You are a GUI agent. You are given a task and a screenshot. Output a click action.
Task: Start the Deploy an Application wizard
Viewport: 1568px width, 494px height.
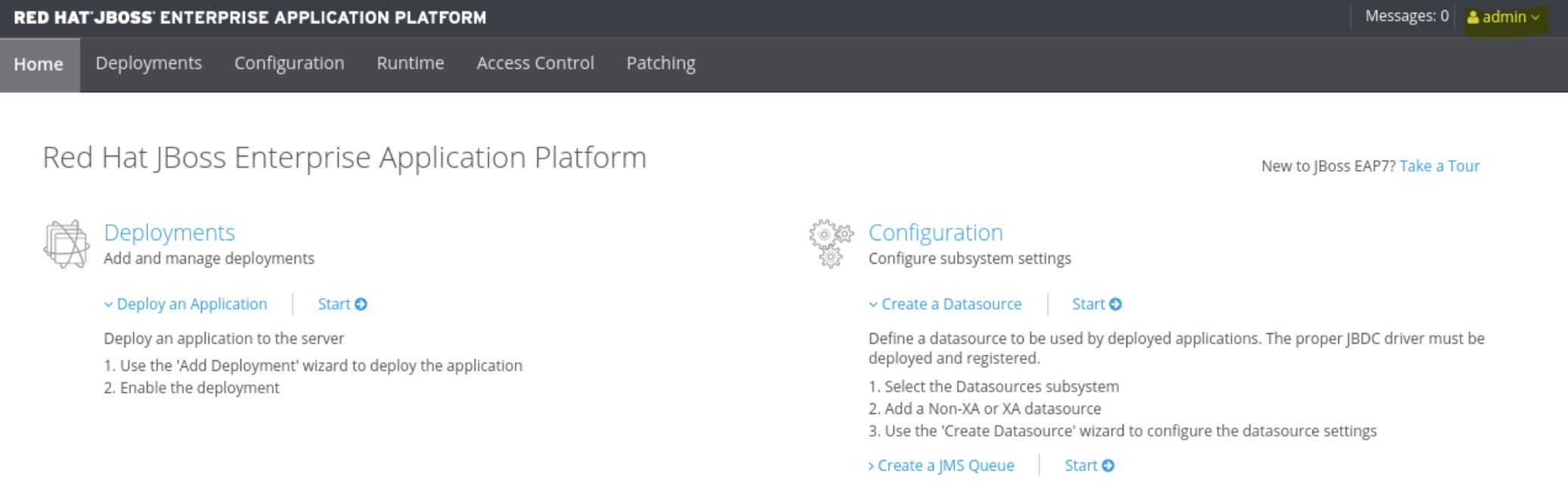(342, 304)
